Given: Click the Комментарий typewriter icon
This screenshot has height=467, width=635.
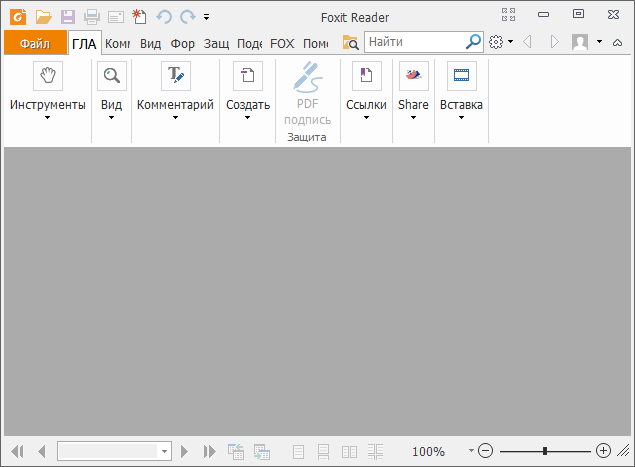Looking at the screenshot, I should click(x=176, y=76).
